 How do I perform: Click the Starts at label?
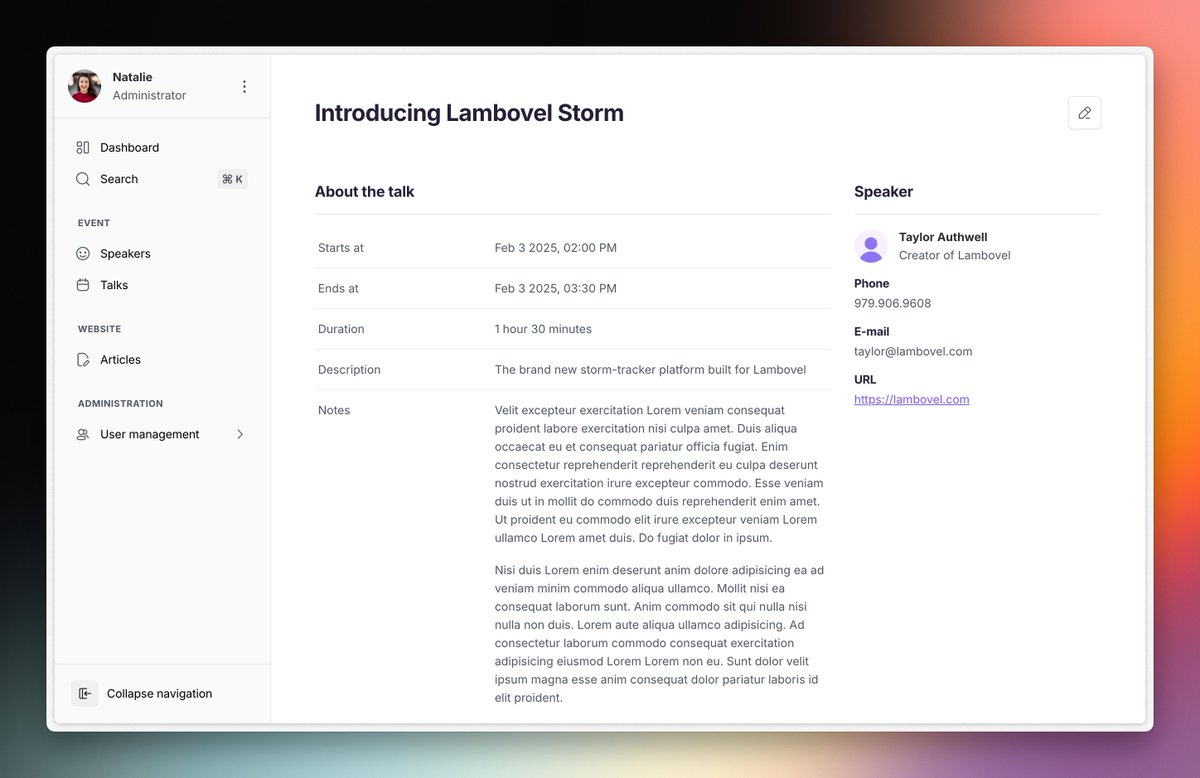[341, 248]
